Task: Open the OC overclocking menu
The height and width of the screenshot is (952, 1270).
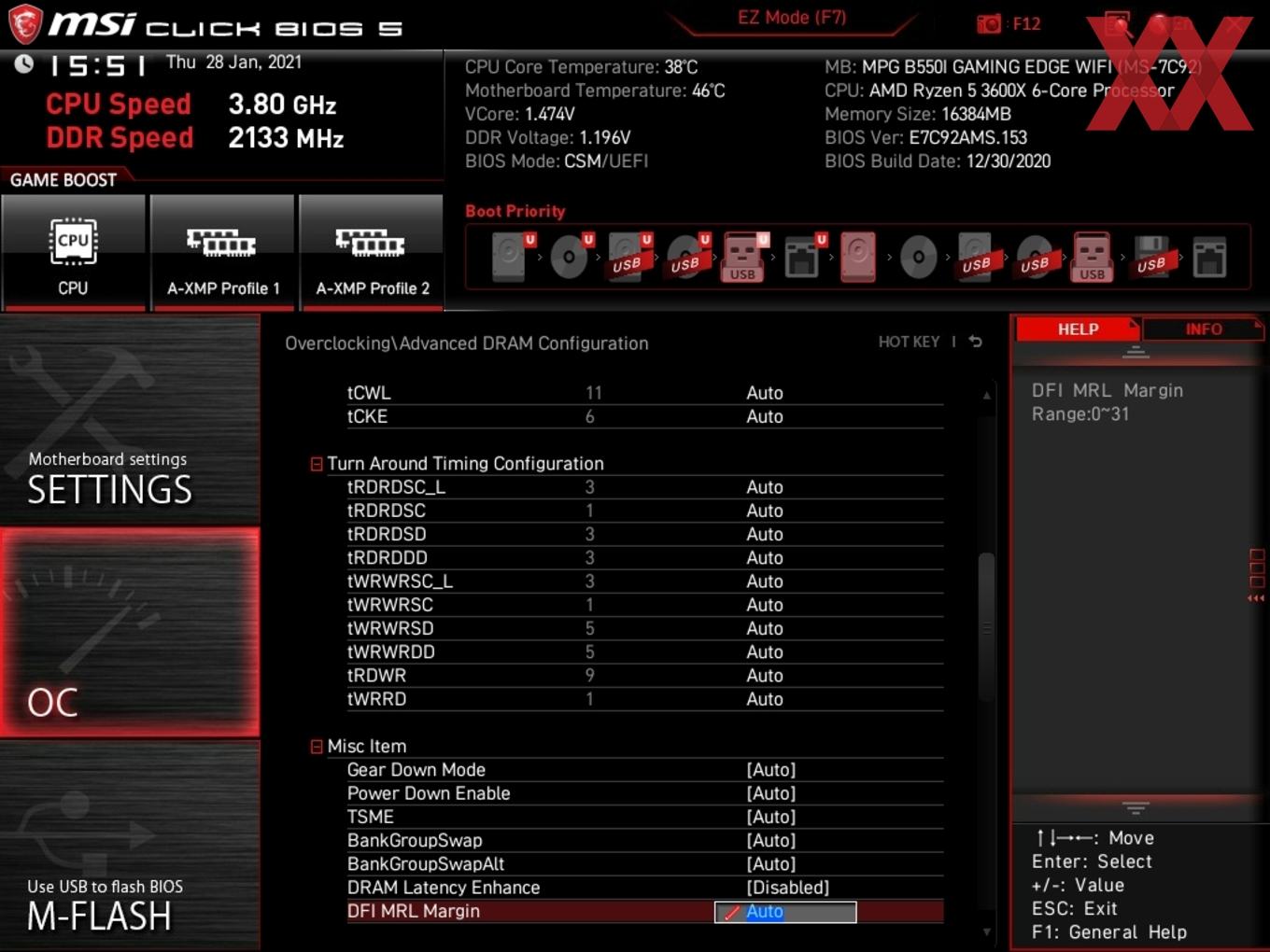Action: point(130,633)
